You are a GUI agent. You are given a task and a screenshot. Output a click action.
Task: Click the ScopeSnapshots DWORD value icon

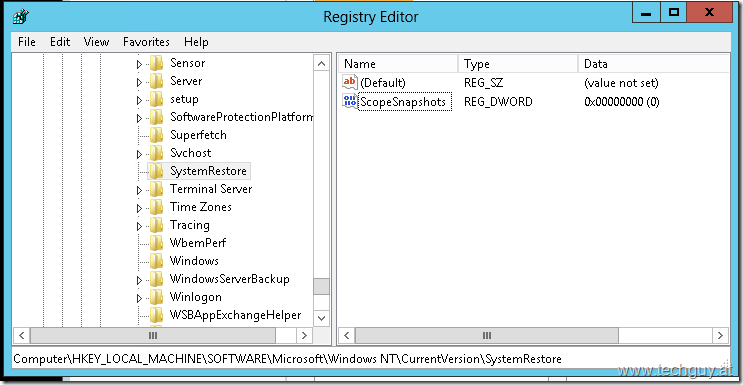coord(350,101)
